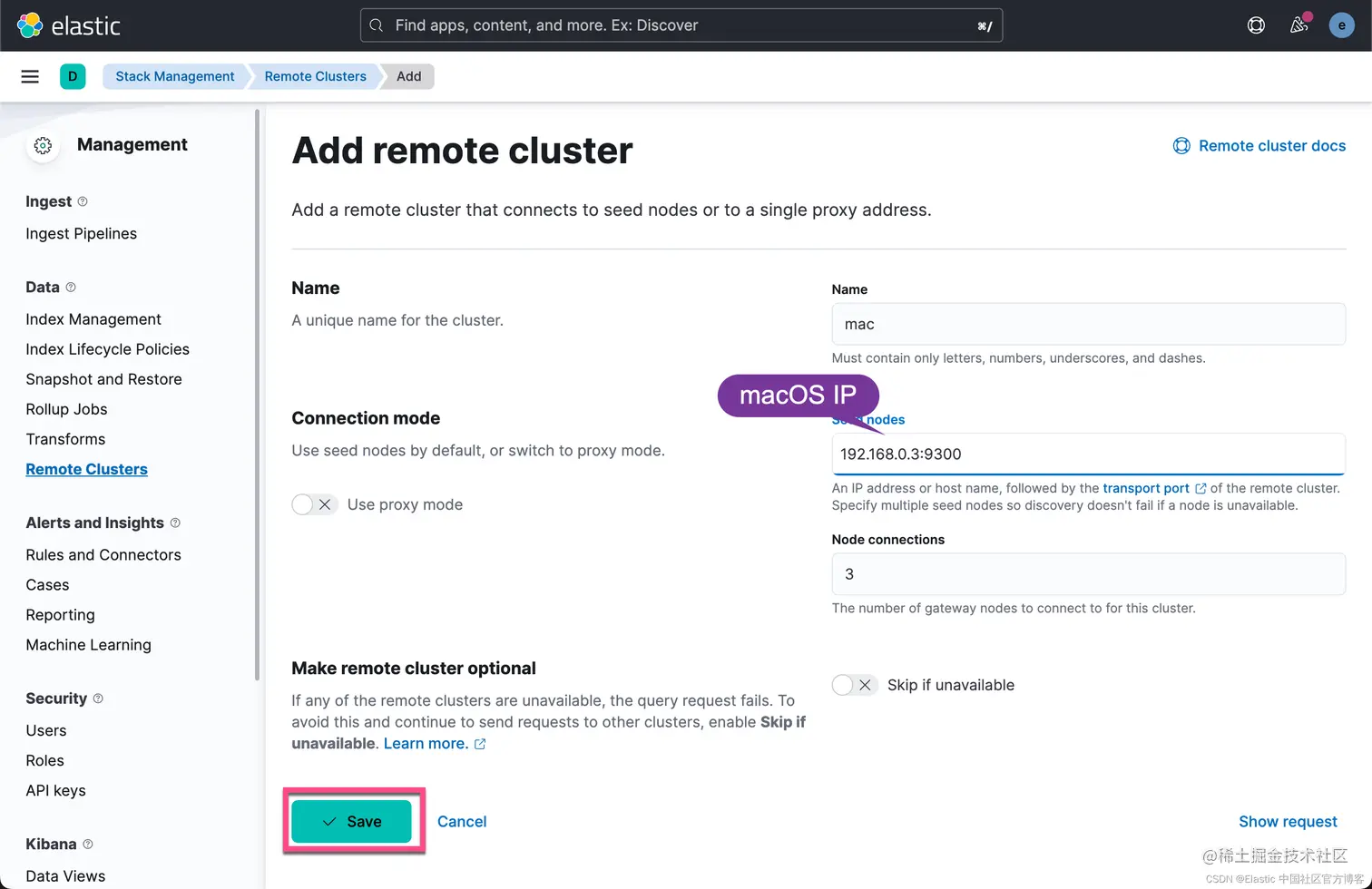This screenshot has height=889, width=1372.
Task: Open Reporting in sidebar
Action: tap(60, 615)
